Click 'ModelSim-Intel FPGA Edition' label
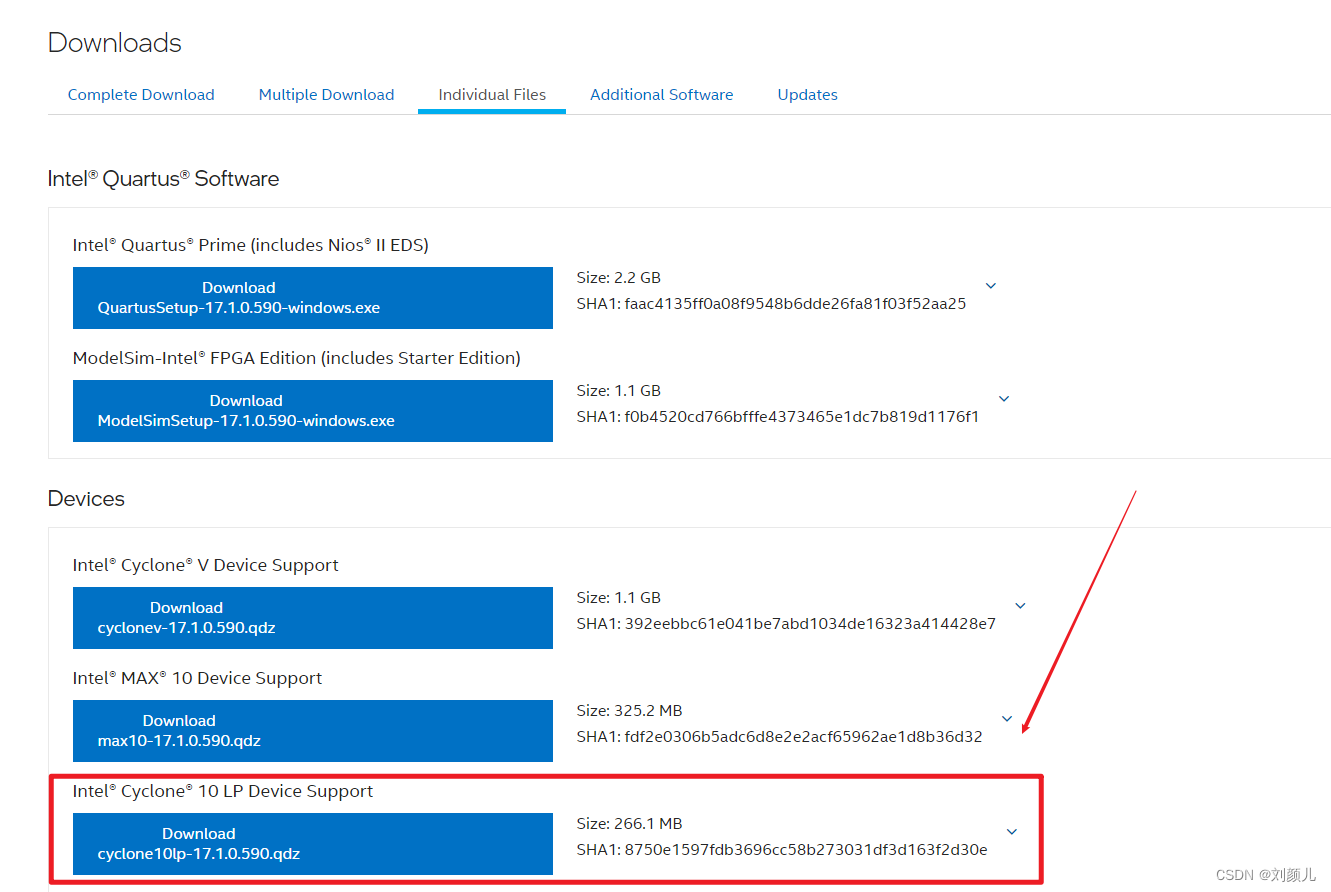Viewport: 1331px width, 892px height. (297, 358)
